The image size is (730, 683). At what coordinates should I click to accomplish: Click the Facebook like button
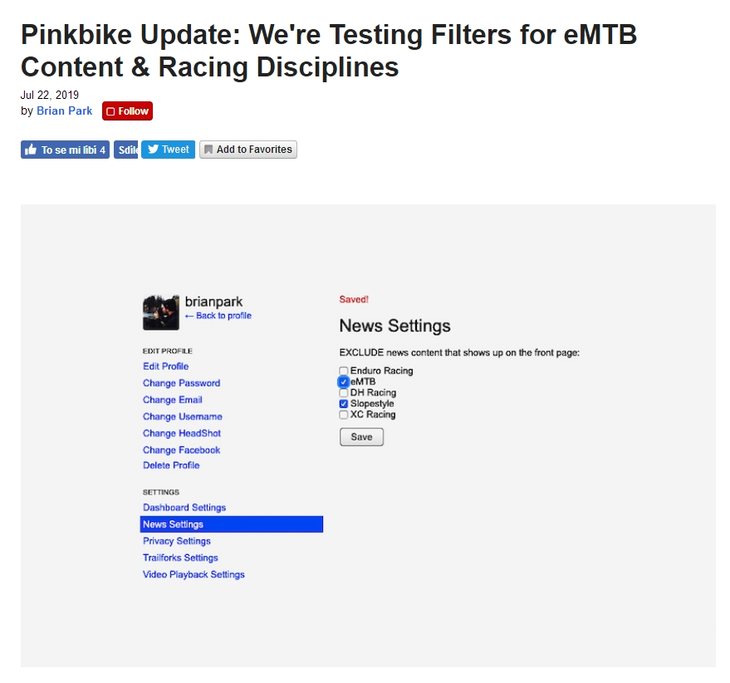tap(65, 150)
